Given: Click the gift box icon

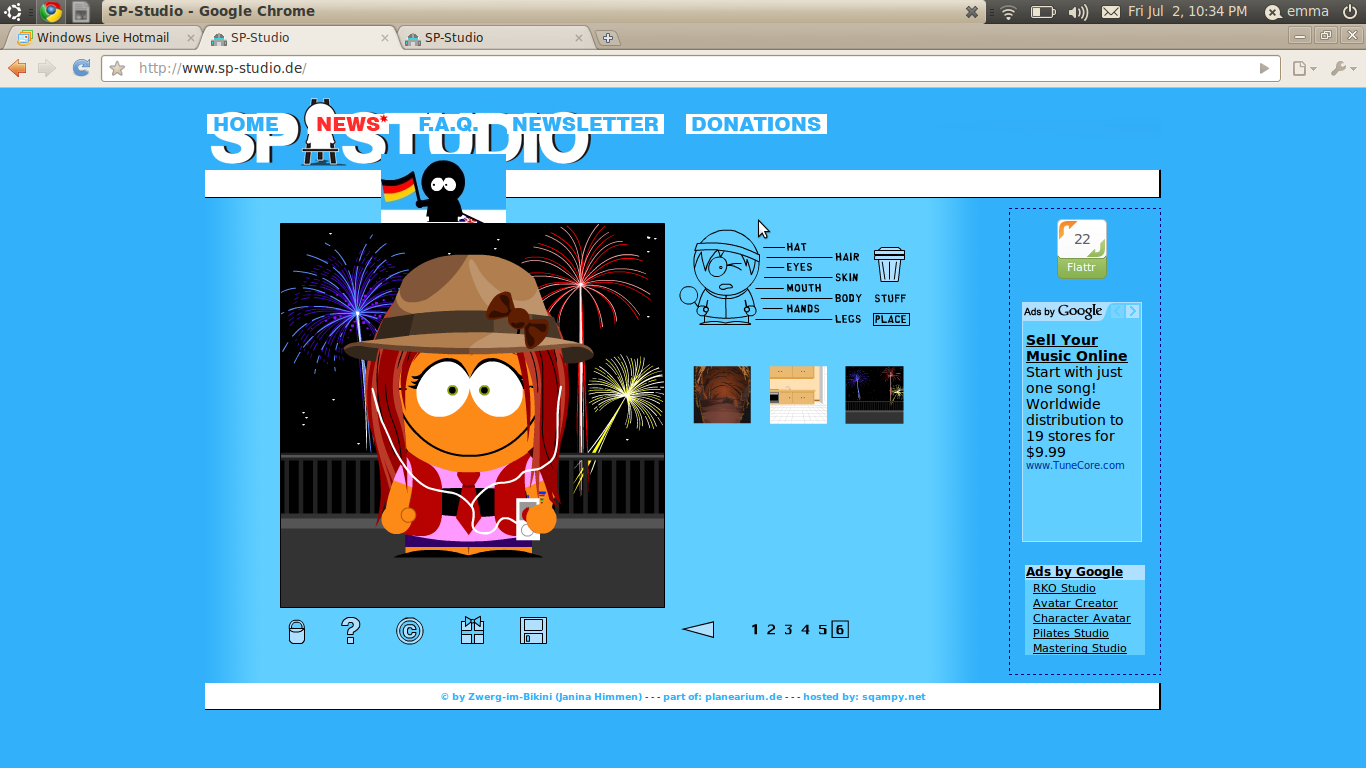Looking at the screenshot, I should [472, 630].
